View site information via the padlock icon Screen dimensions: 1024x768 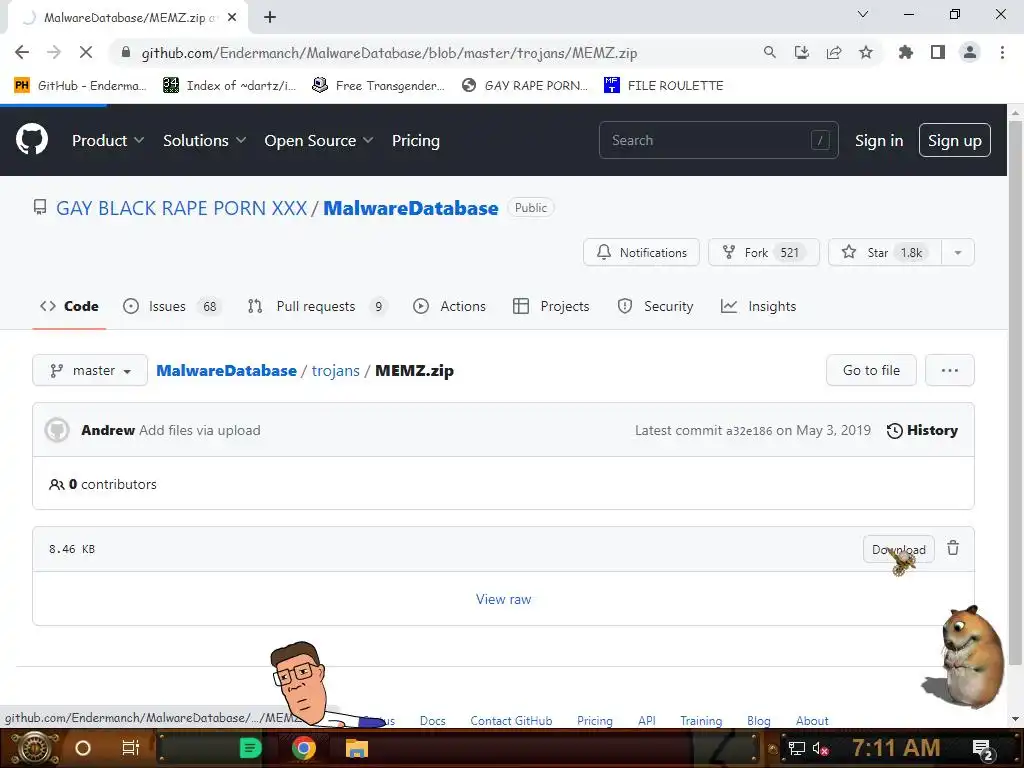(126, 52)
